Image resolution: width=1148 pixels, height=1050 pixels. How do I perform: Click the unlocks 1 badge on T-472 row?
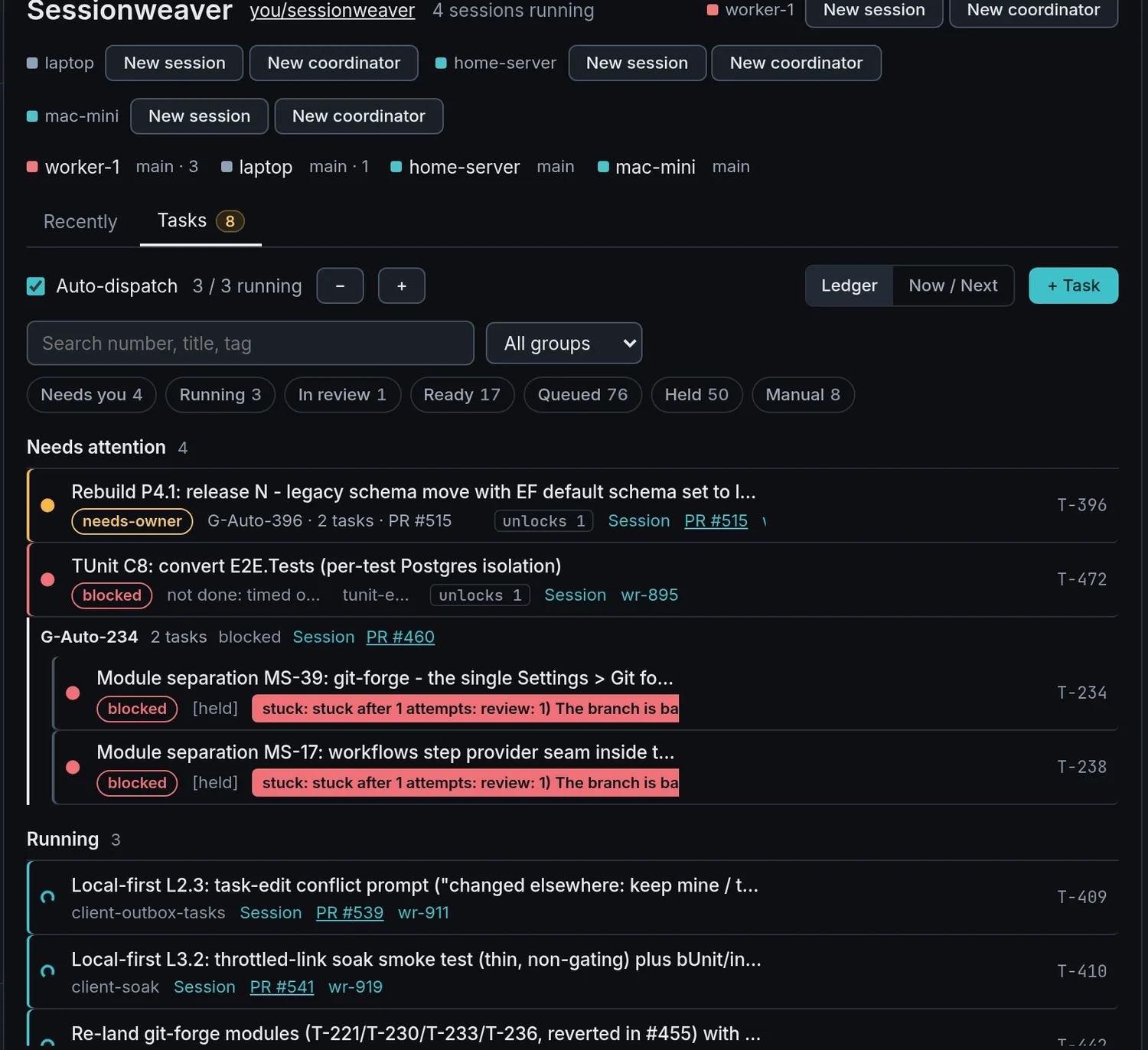[x=480, y=595]
